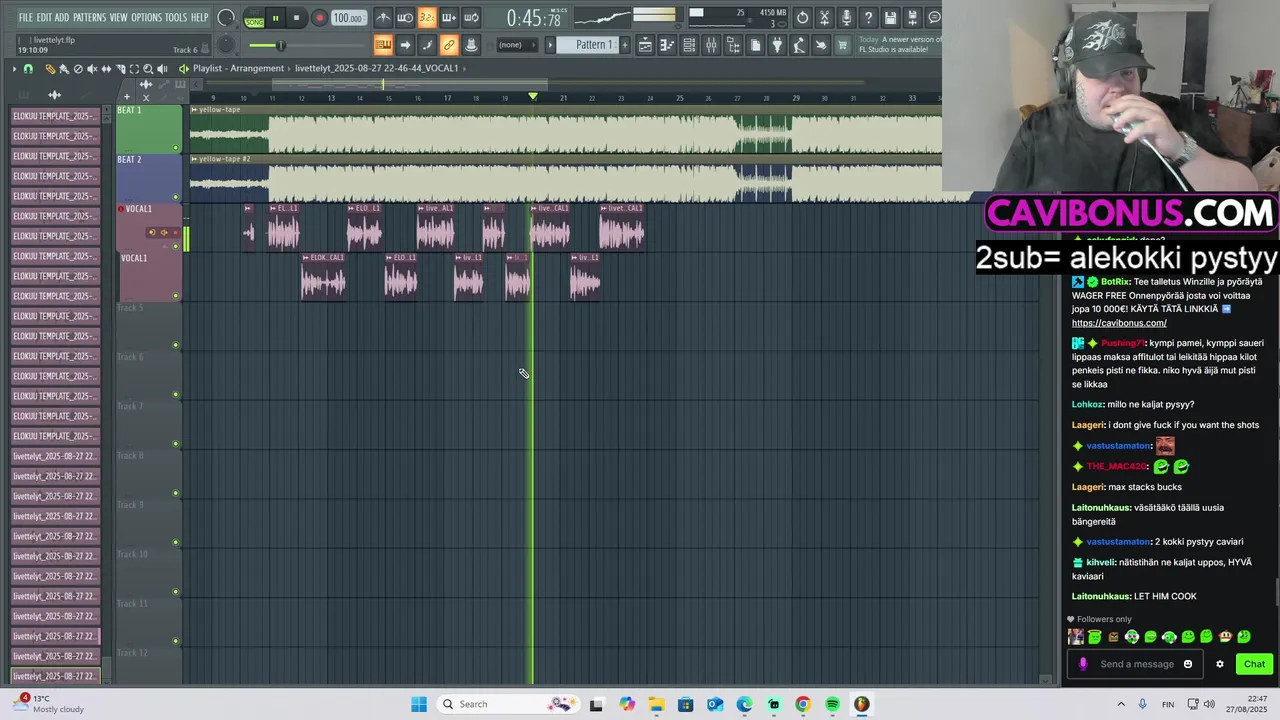Click the green Chat send button
The image size is (1280, 720).
click(1254, 664)
